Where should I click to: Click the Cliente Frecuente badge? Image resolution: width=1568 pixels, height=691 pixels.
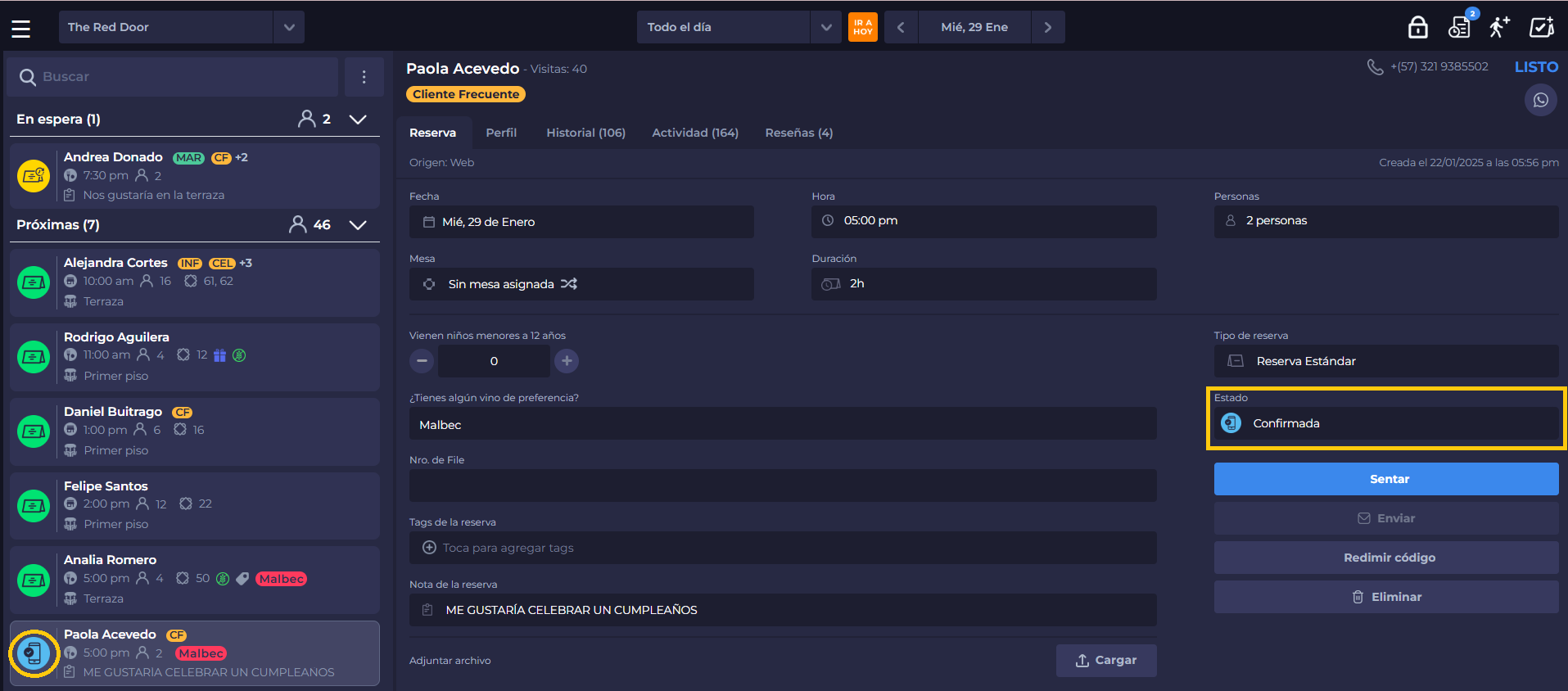(x=466, y=94)
